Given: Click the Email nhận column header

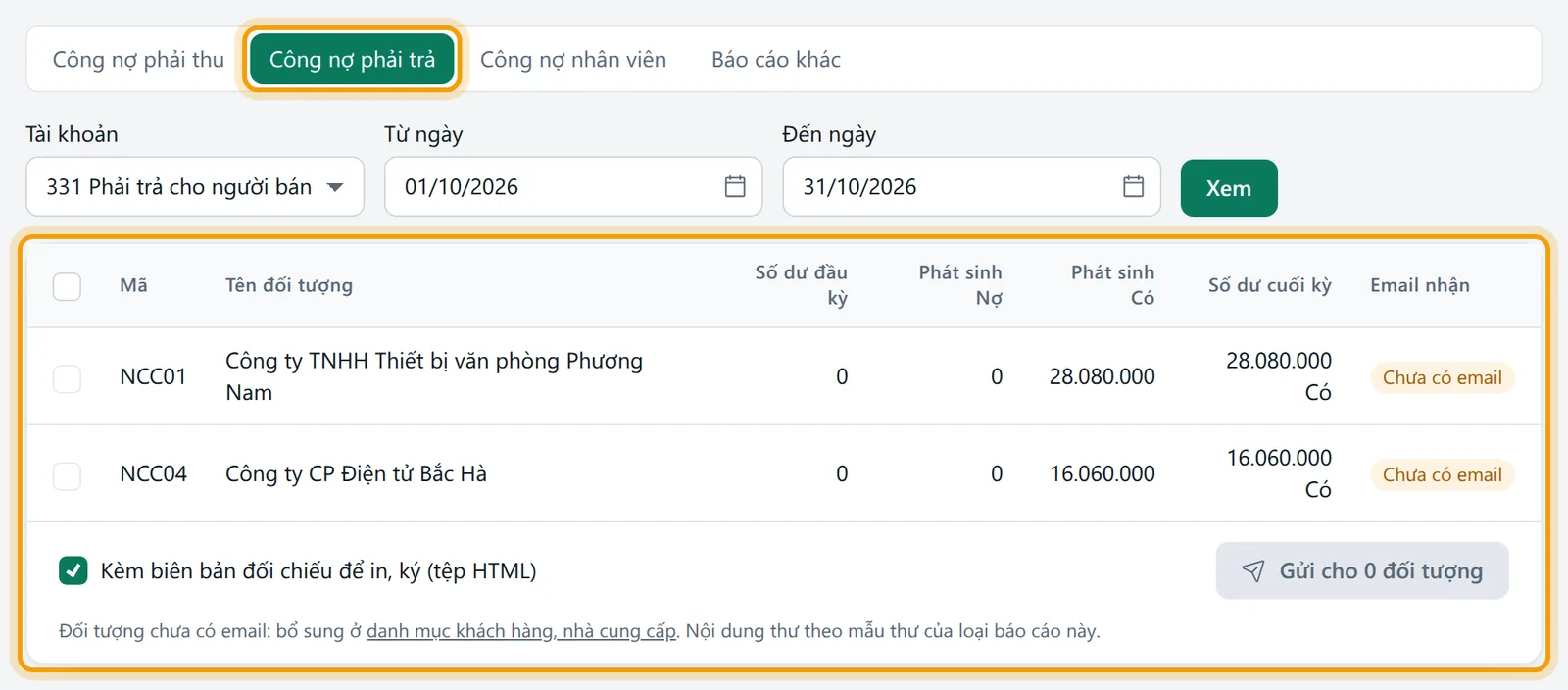Looking at the screenshot, I should tap(1420, 285).
